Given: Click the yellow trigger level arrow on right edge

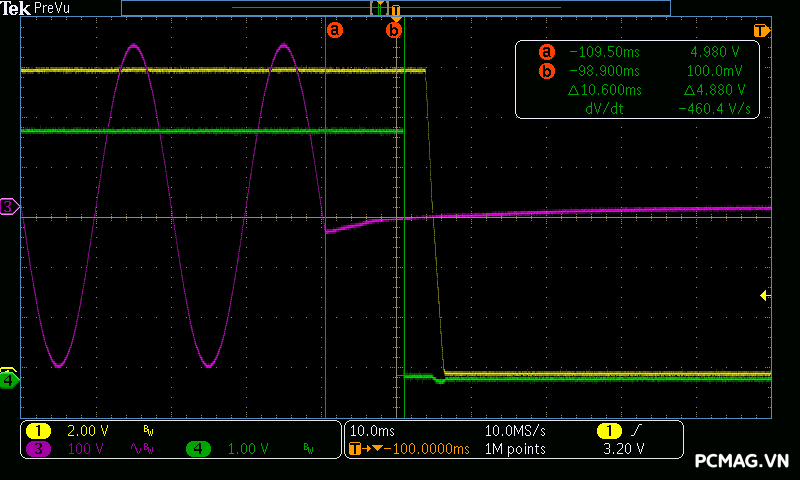Looking at the screenshot, I should tap(765, 295).
